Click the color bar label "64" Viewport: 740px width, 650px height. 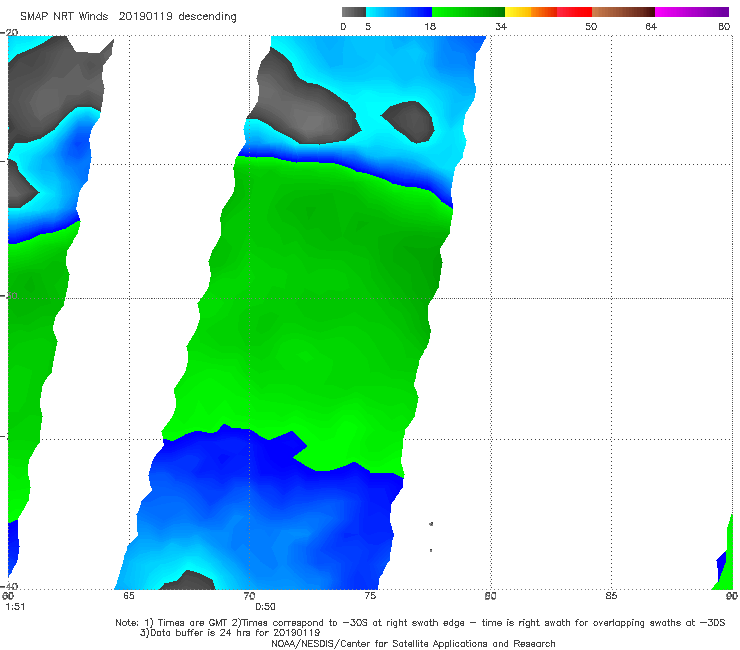coord(651,27)
